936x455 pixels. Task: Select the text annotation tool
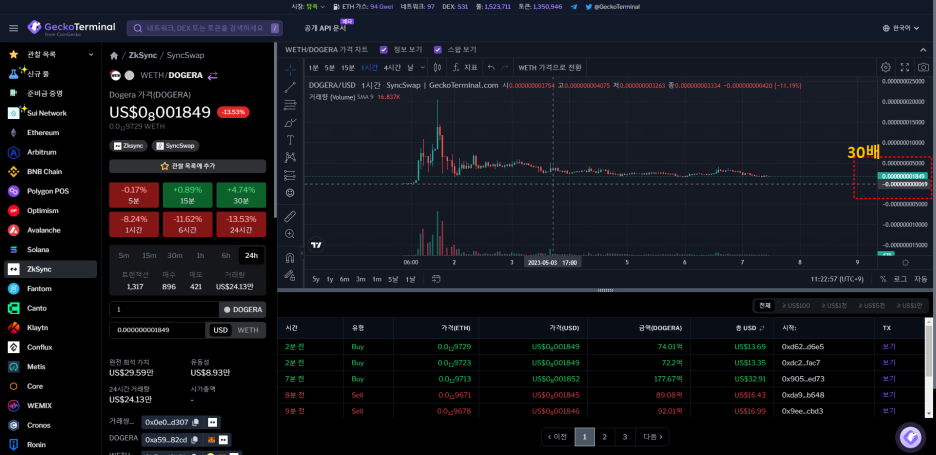pyautogui.click(x=291, y=140)
